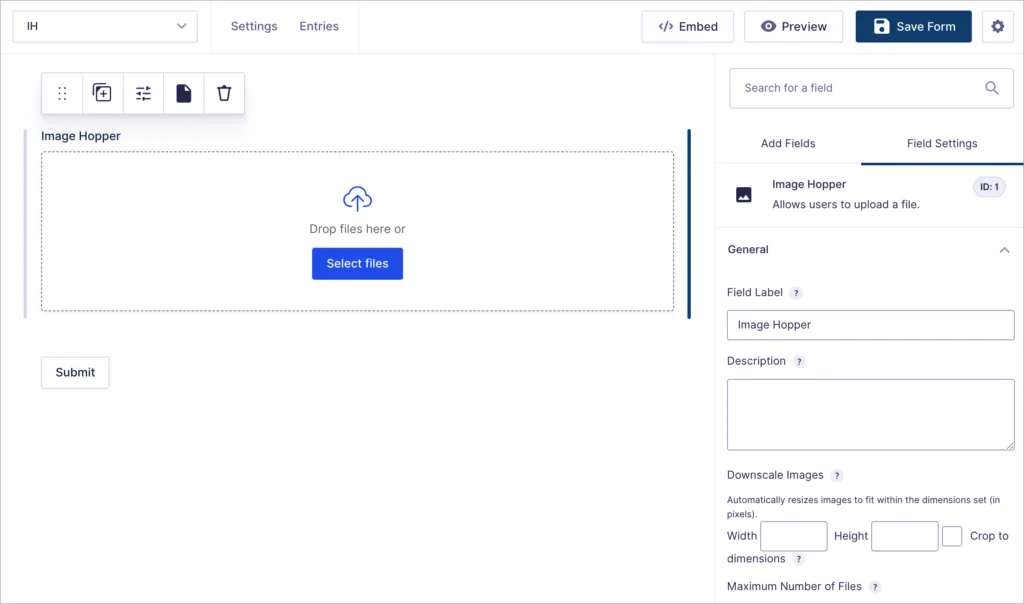Viewport: 1024px width, 604px height.
Task: Open form settings with the gear icon
Action: pos(997,26)
